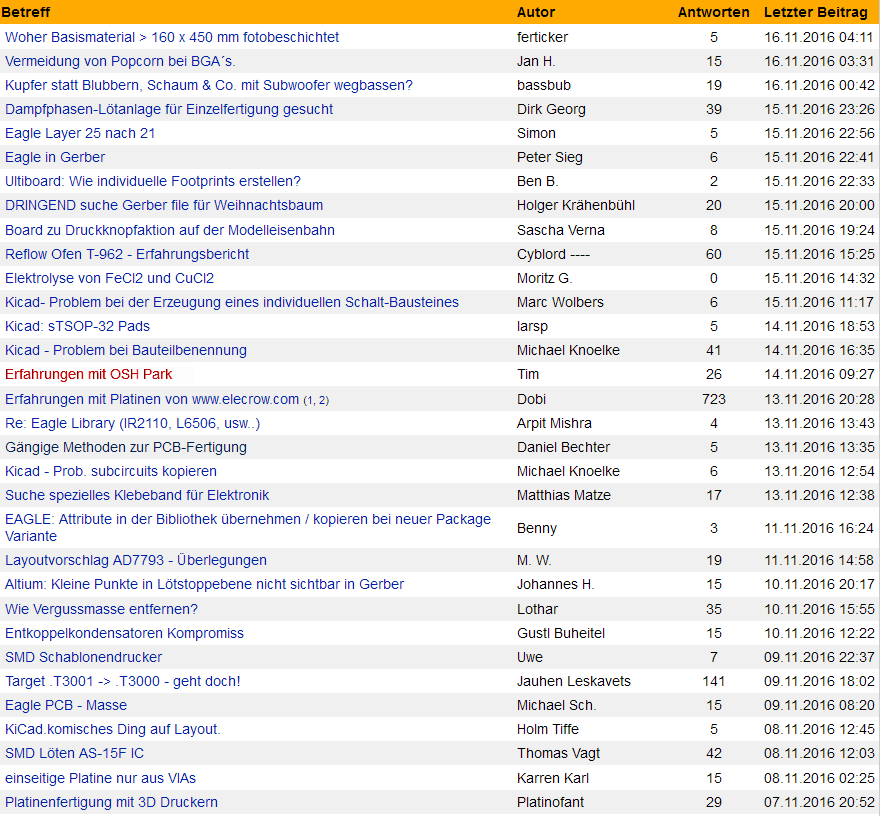Open 'Gängige Methoden zur PCB-Fertigung' thread
The height and width of the screenshot is (816, 883).
[126, 447]
